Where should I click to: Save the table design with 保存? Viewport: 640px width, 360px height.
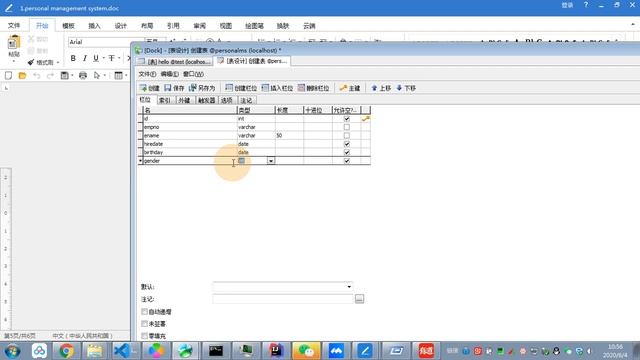pyautogui.click(x=174, y=88)
